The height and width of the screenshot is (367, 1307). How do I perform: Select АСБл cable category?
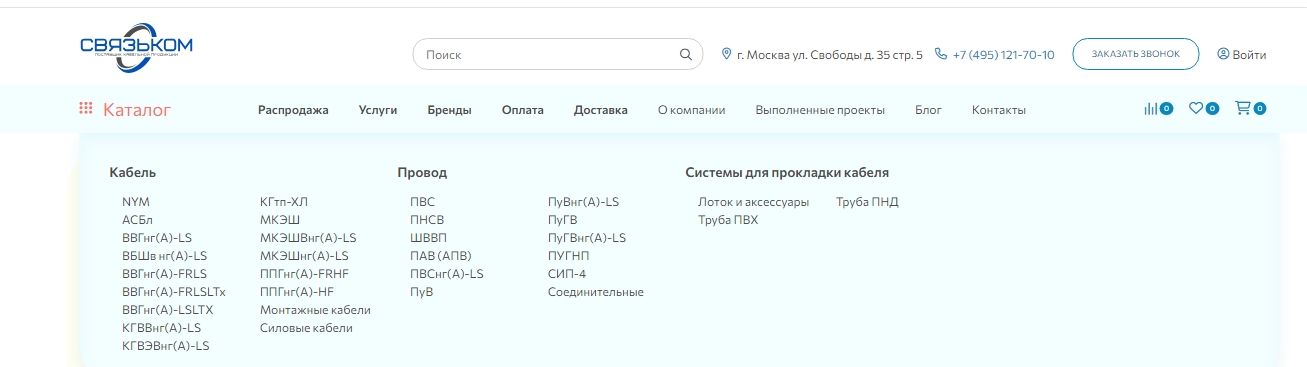(x=137, y=219)
